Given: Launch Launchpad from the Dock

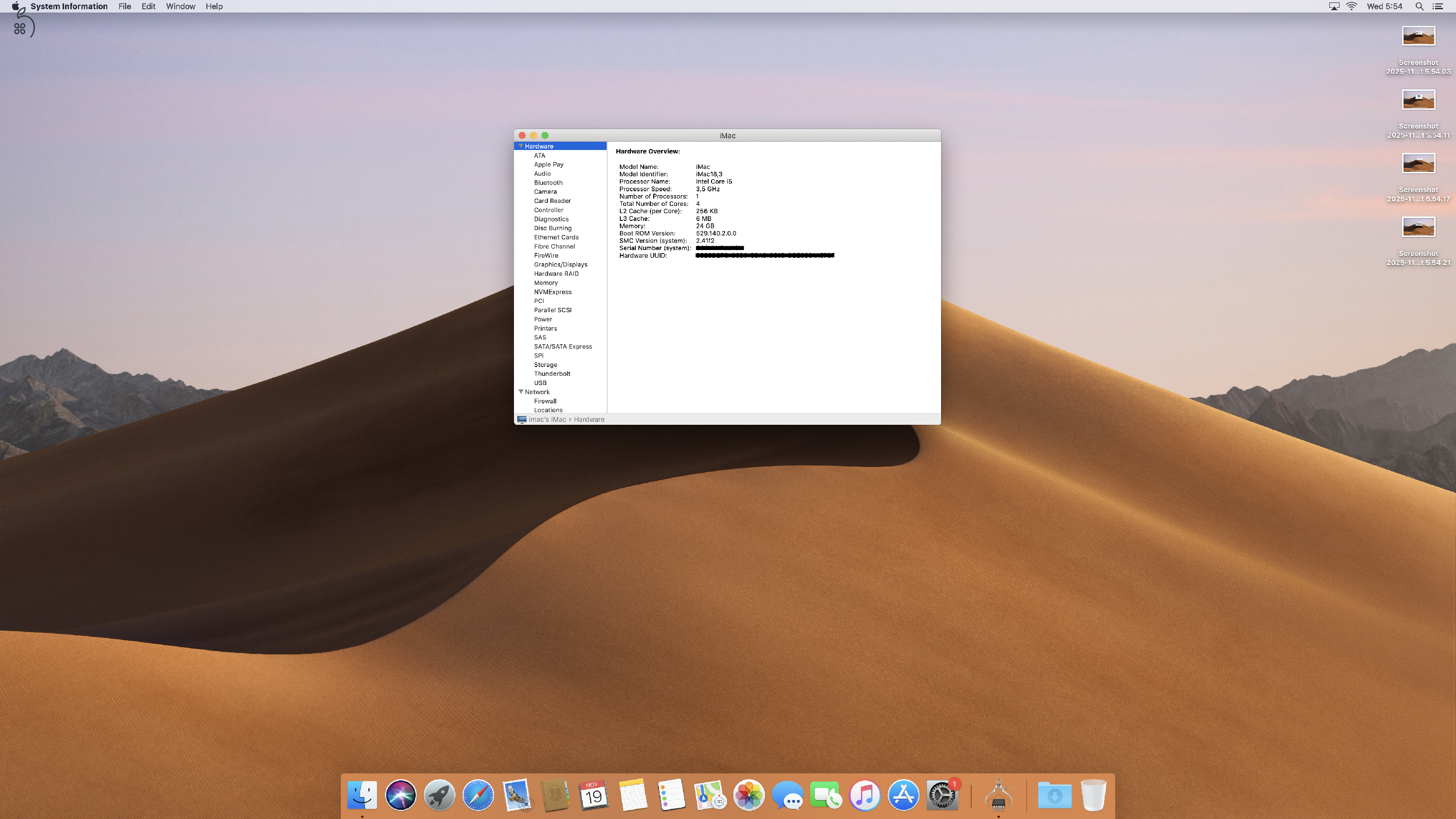Looking at the screenshot, I should point(439,795).
